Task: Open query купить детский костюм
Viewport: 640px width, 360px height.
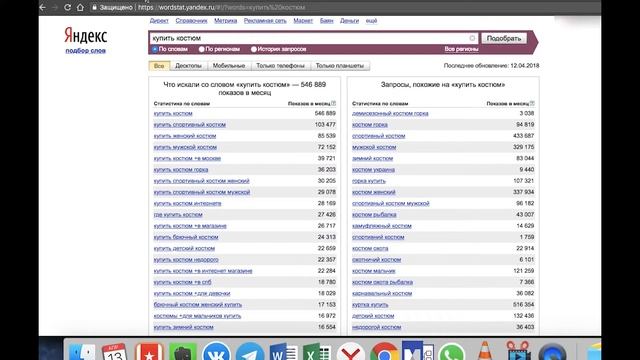Action: [x=184, y=248]
